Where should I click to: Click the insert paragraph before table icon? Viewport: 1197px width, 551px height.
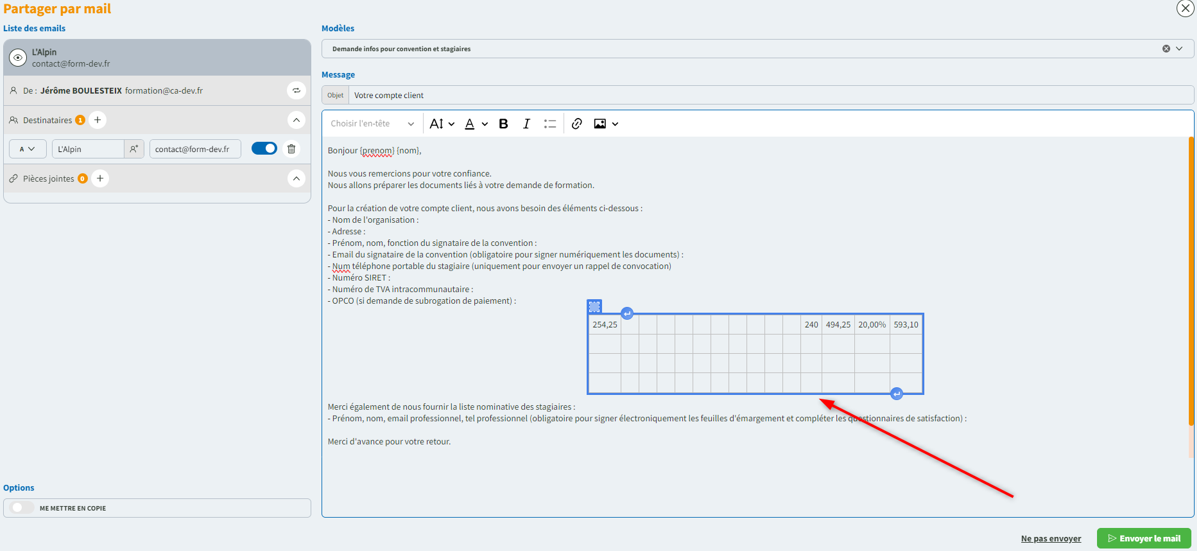click(x=627, y=313)
